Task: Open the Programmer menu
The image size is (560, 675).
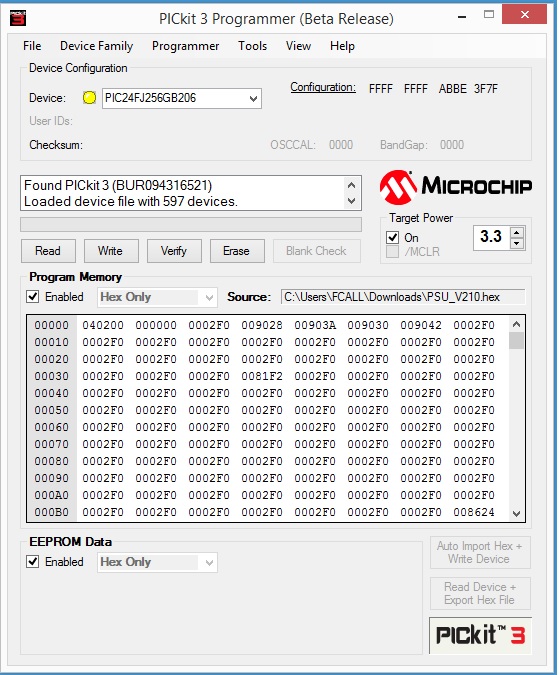Action: 186,46
